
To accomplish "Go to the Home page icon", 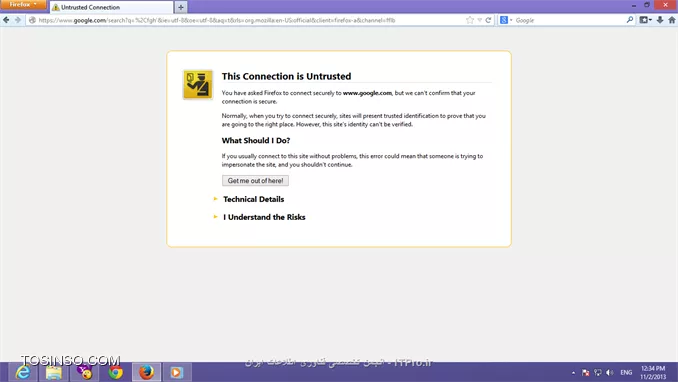I will [x=672, y=20].
